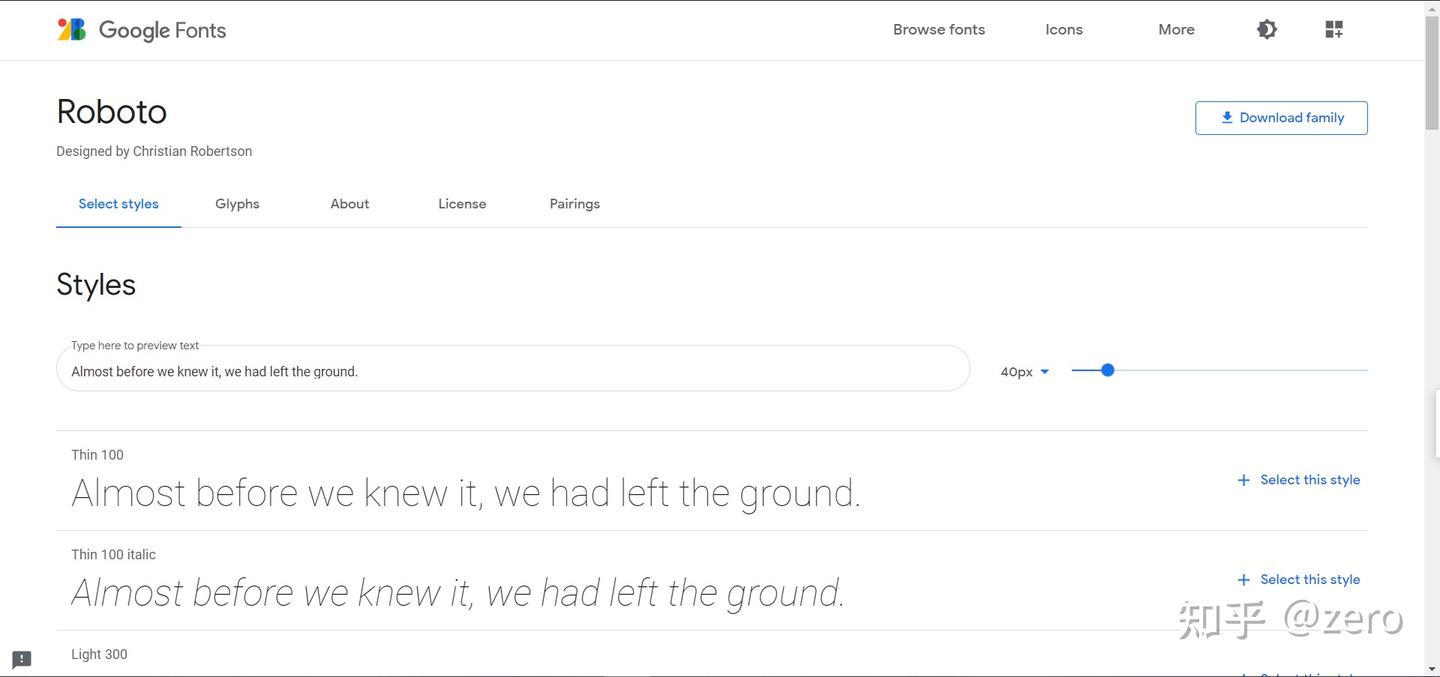Click plus icon beside Thin 100 italic
This screenshot has width=1440, height=677.
click(x=1244, y=580)
